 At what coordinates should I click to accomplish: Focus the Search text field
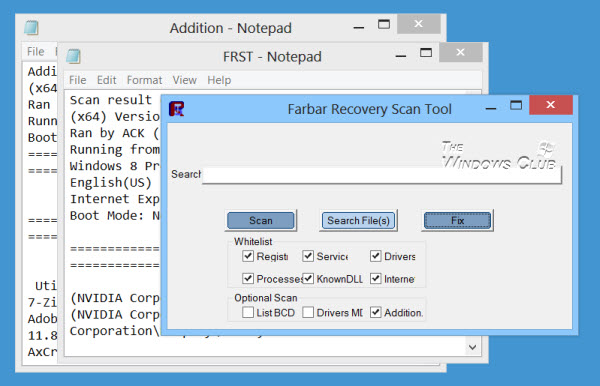(x=382, y=175)
